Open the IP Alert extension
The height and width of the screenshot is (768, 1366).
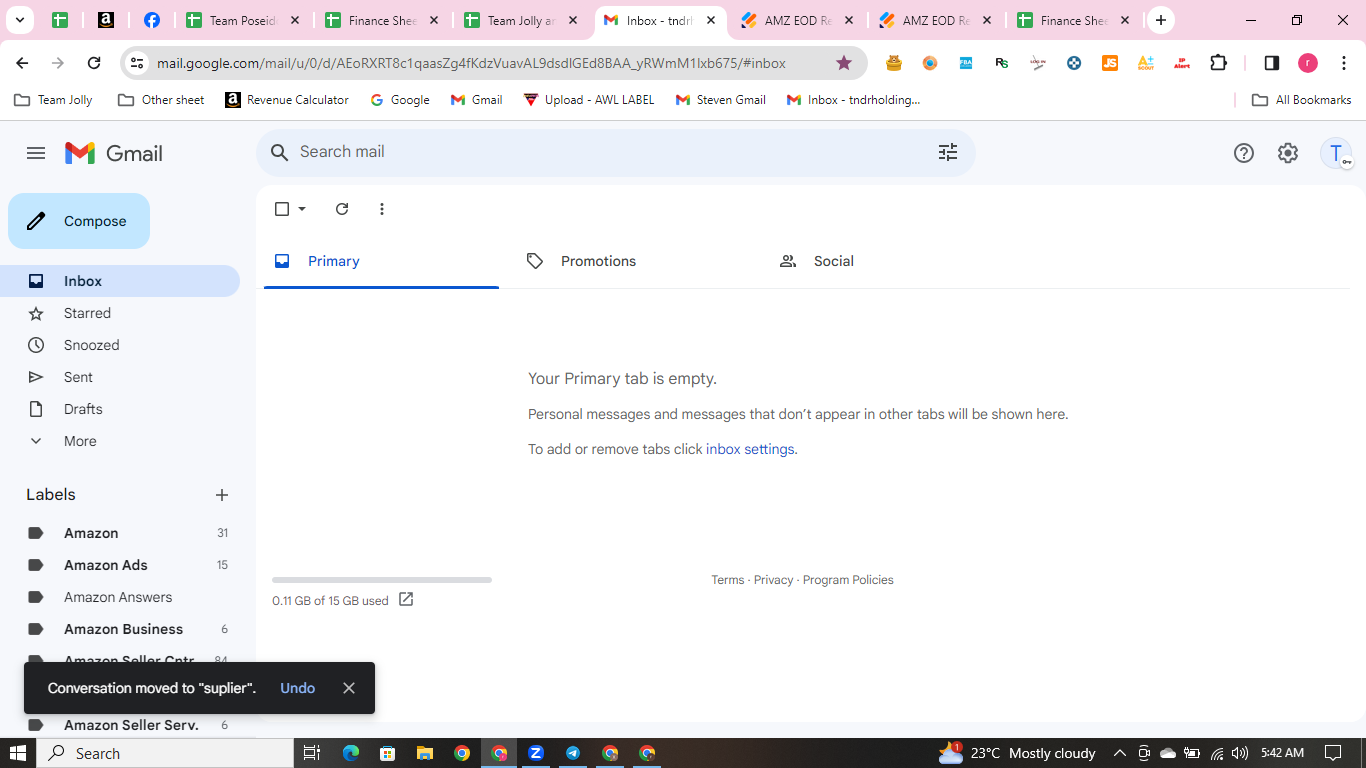tap(1182, 63)
